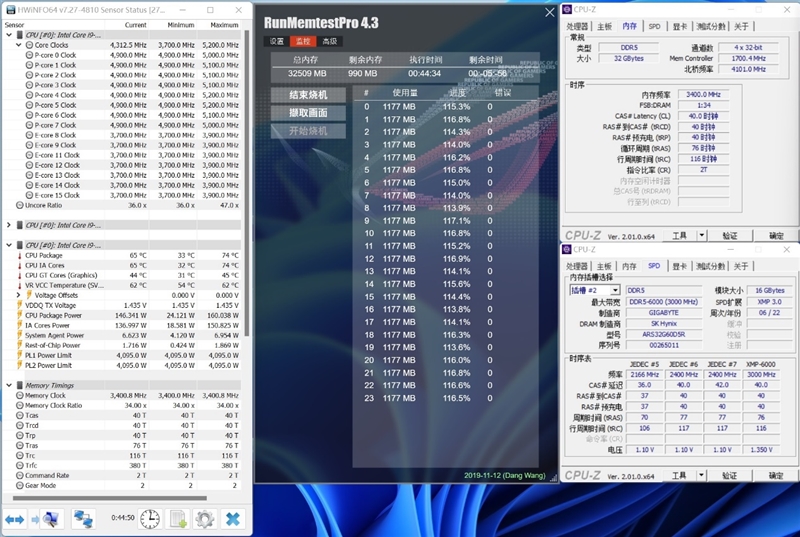Click the DDR5-6000 (3000 MHz) max bandwidth field

664,302
